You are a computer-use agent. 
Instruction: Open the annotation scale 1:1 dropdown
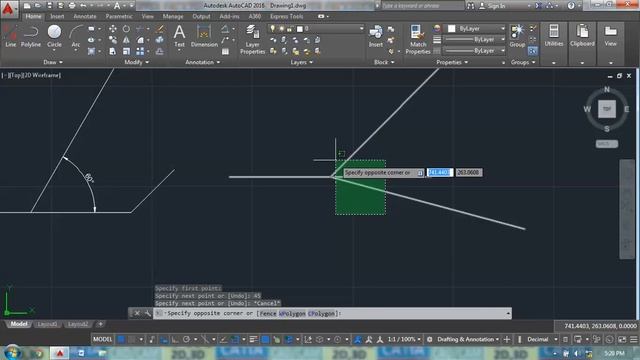pos(403,339)
